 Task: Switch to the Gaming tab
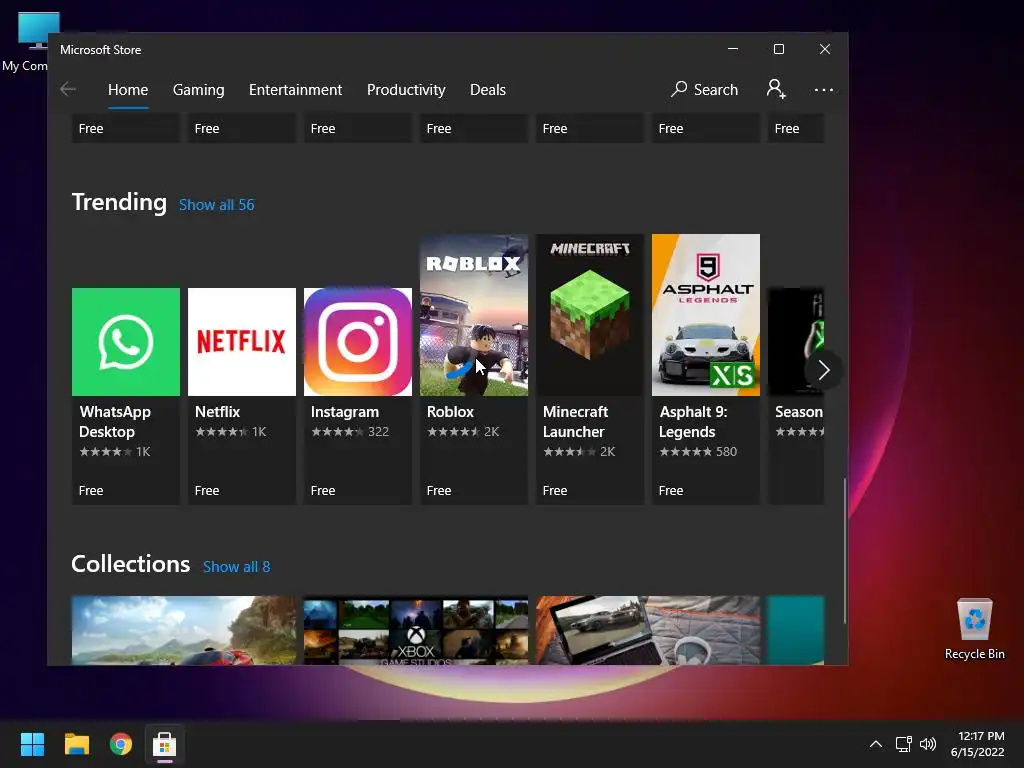point(199,89)
